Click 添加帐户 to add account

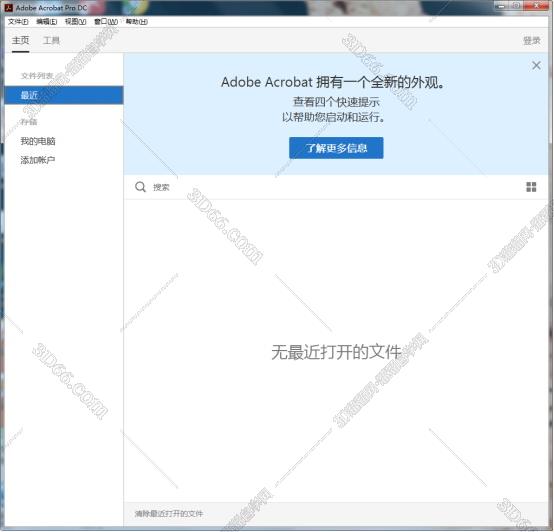click(38, 160)
